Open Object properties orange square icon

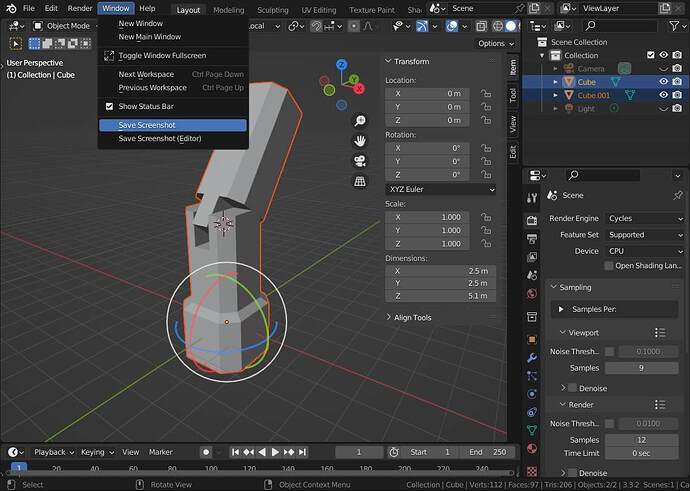click(x=532, y=339)
